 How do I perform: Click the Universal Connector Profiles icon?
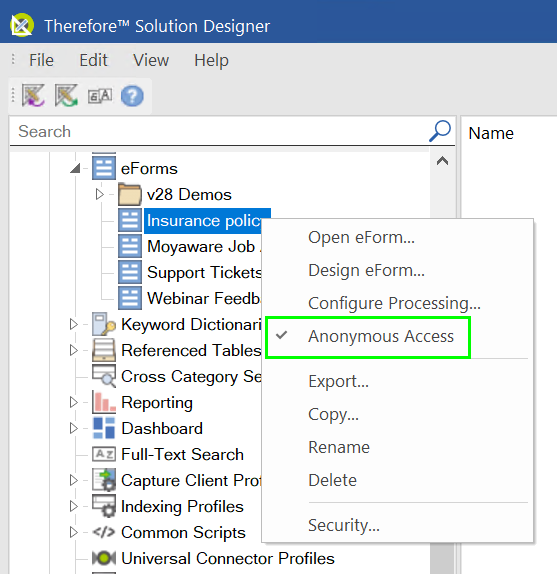coord(104,558)
